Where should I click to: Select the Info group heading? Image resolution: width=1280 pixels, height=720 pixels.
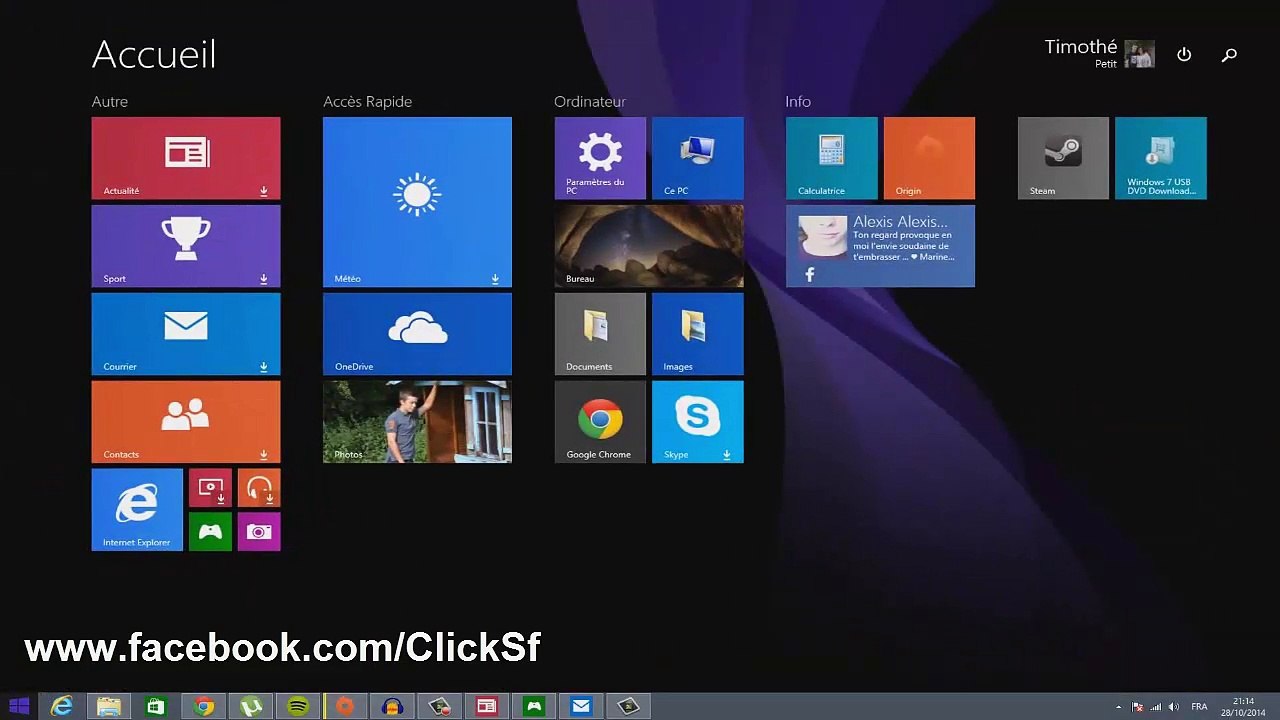[x=798, y=102]
